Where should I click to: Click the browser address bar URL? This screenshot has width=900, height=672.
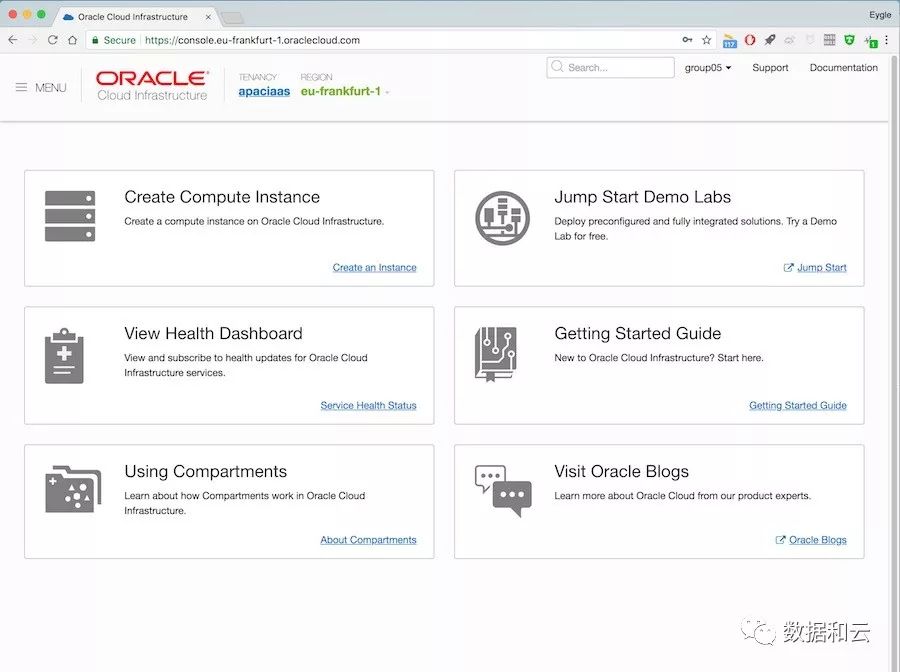click(x=253, y=40)
